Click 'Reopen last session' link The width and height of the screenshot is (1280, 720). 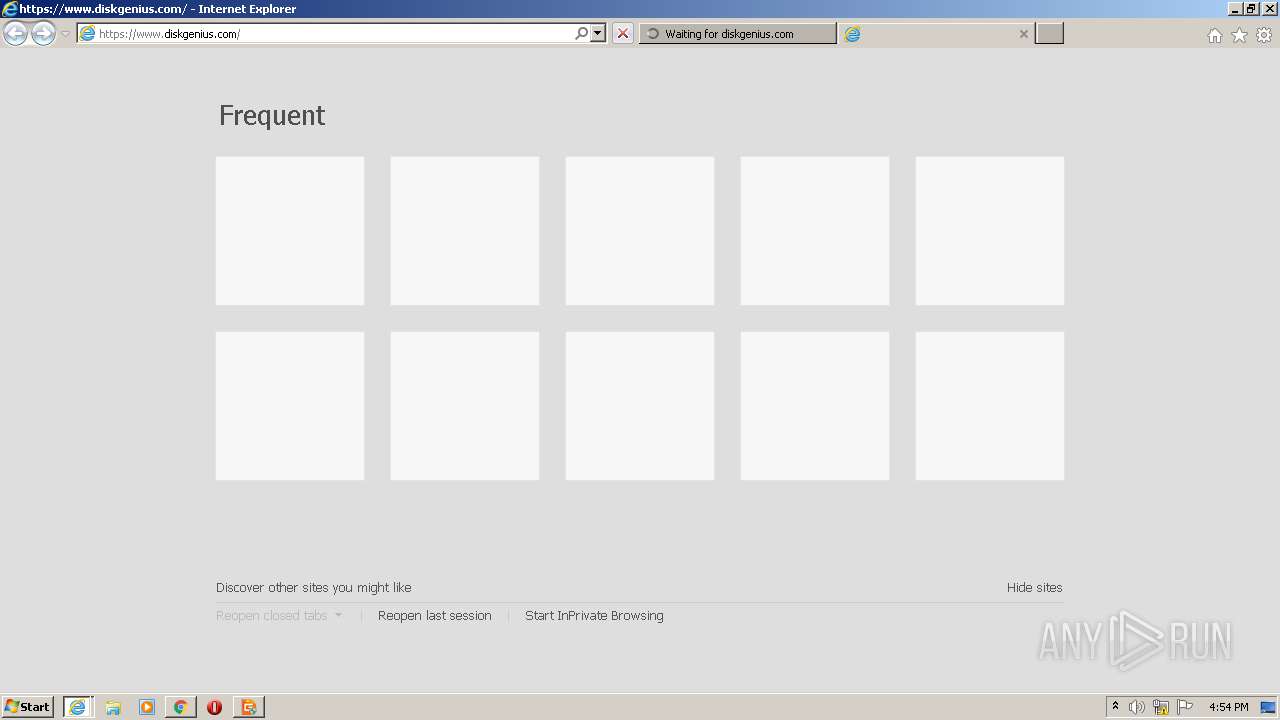click(435, 616)
